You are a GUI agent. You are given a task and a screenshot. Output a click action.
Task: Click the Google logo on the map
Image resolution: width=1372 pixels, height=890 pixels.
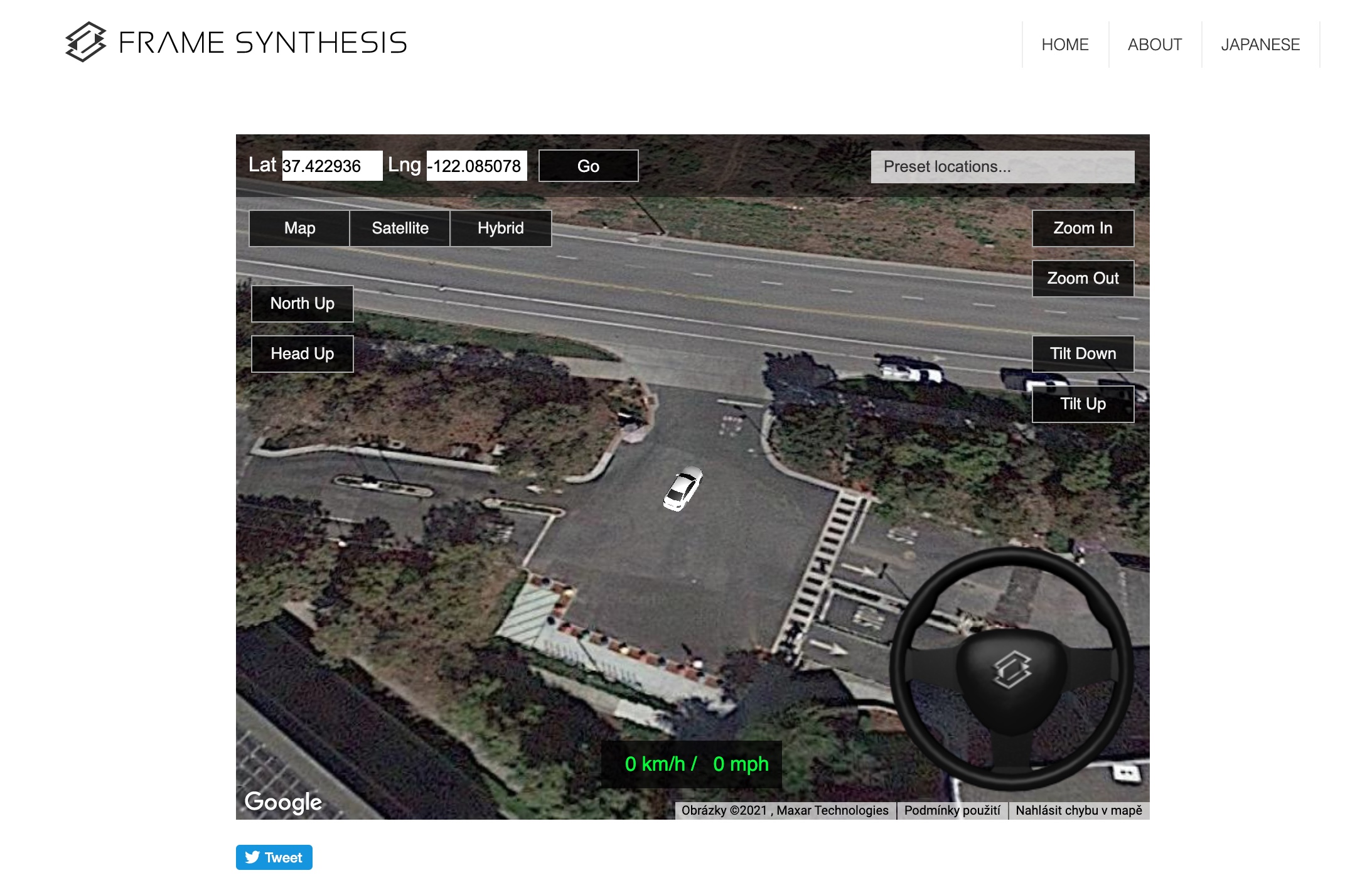pos(283,802)
